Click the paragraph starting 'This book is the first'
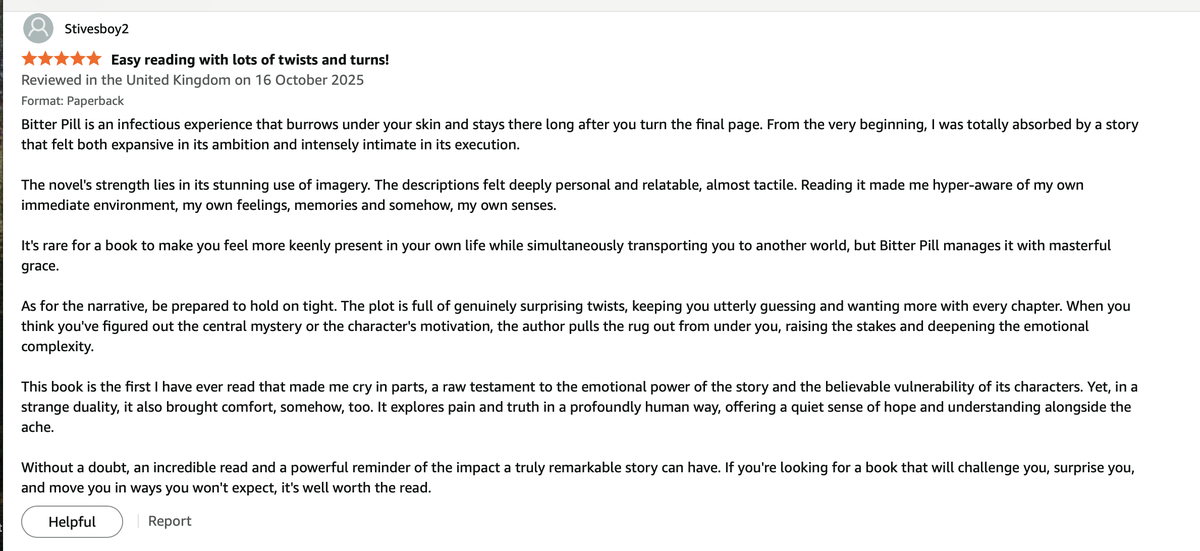Viewport: 1200px width, 551px height. (x=580, y=407)
